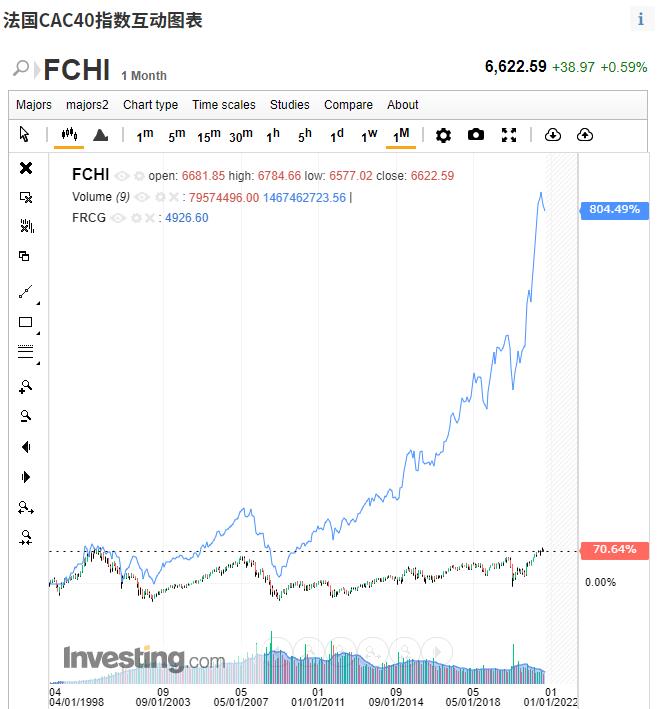Open the Chart type dropdown menu
Screen dimensions: 659x709
[x=150, y=105]
